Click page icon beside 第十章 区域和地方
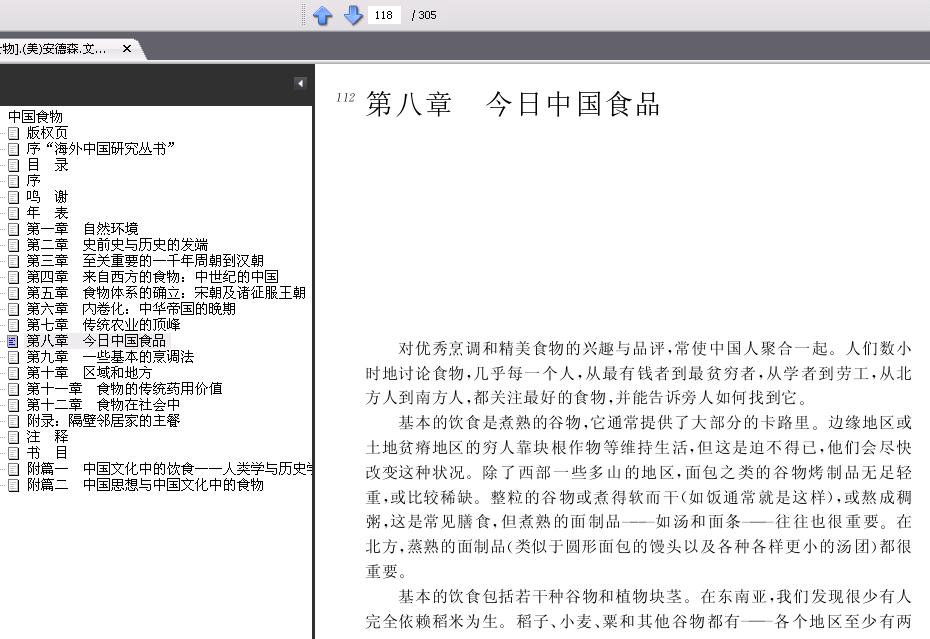Screen dimensions: 930x639 [14, 373]
